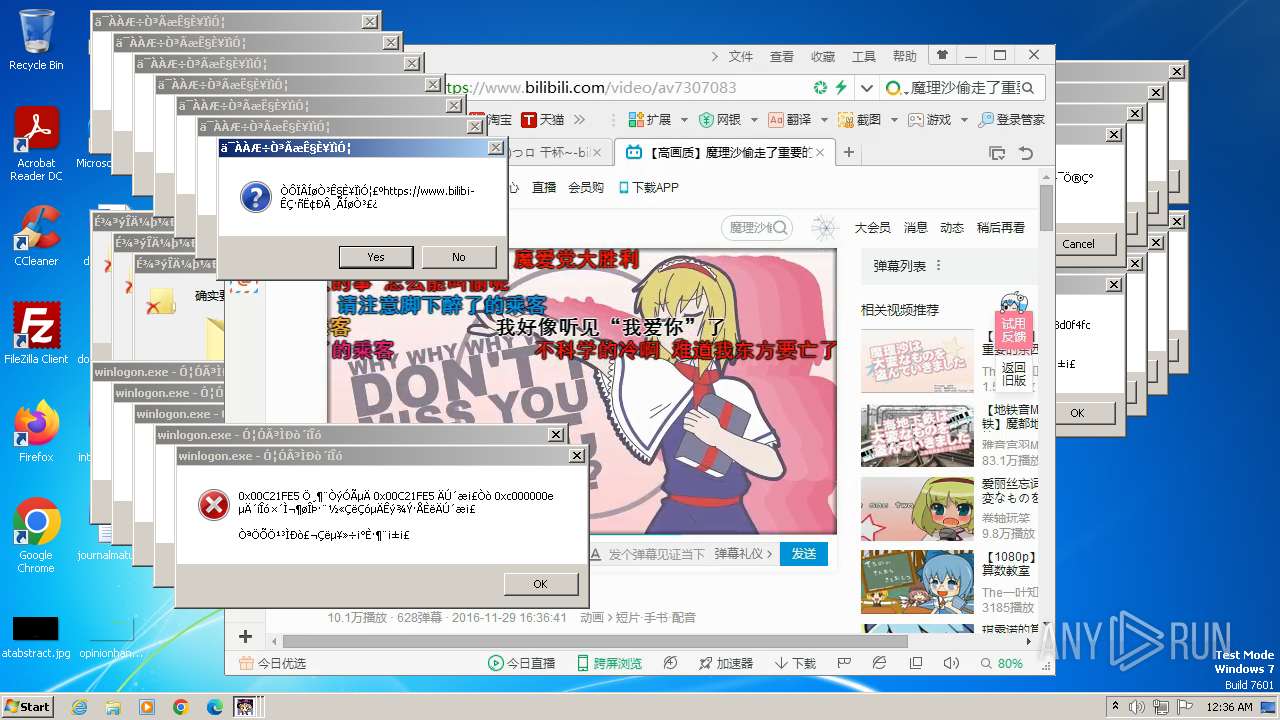Close the 魔理沙偷走了重要 tab
Screen dimensions: 1280x720
tap(821, 153)
